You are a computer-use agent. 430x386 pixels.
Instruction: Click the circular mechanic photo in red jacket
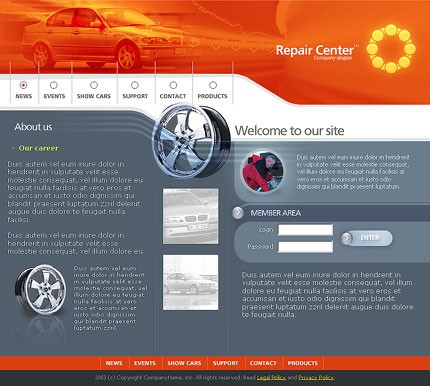(x=263, y=172)
